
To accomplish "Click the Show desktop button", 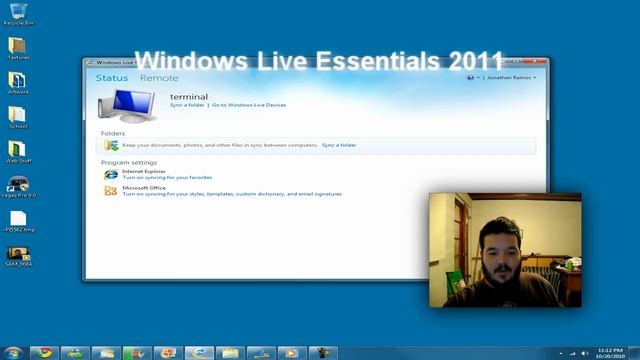I will click(634, 353).
